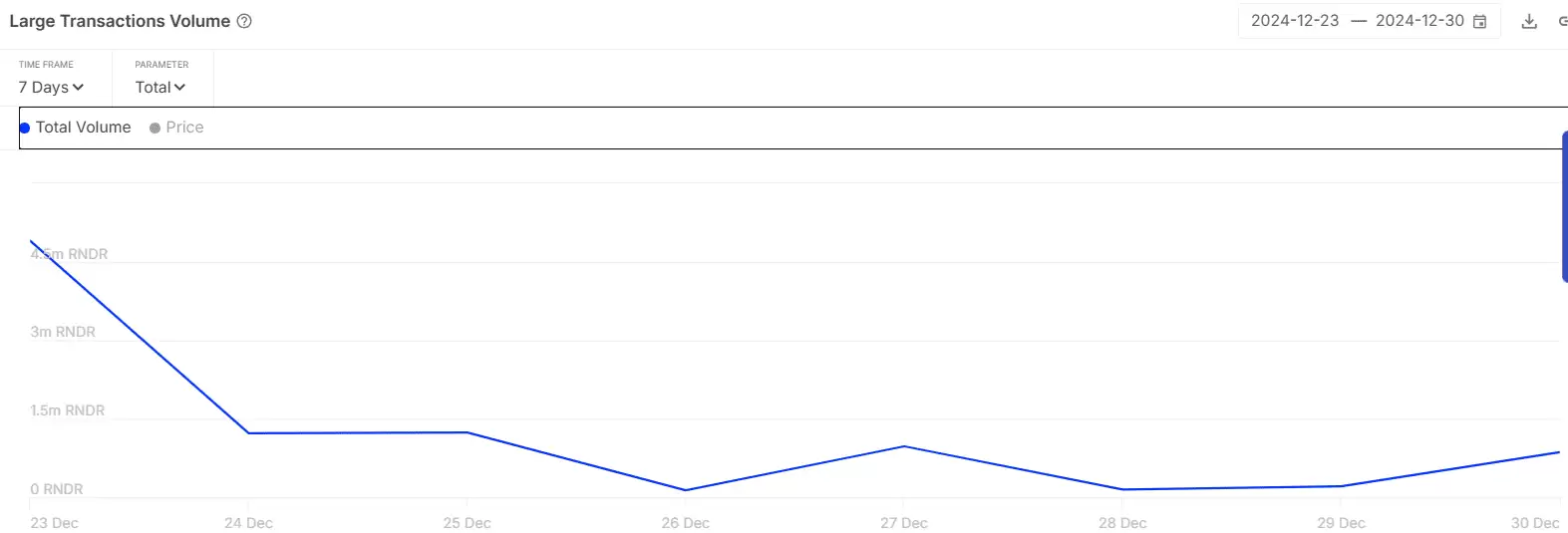The image size is (1568, 533).
Task: Select the end date 2024-12-30 field
Action: [1419, 21]
